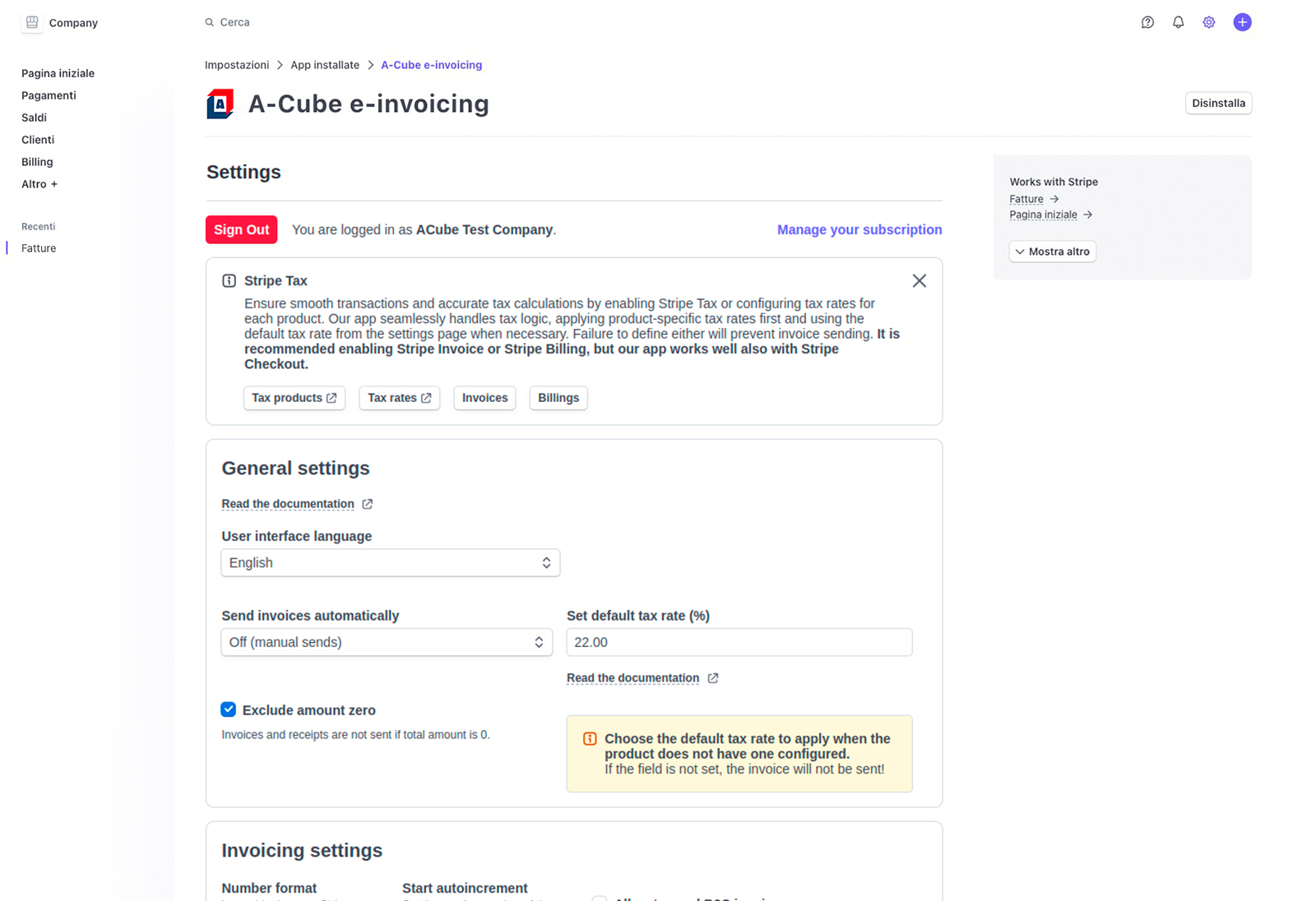Click the Sign Out button
This screenshot has height=901, width=1316.
[241, 229]
